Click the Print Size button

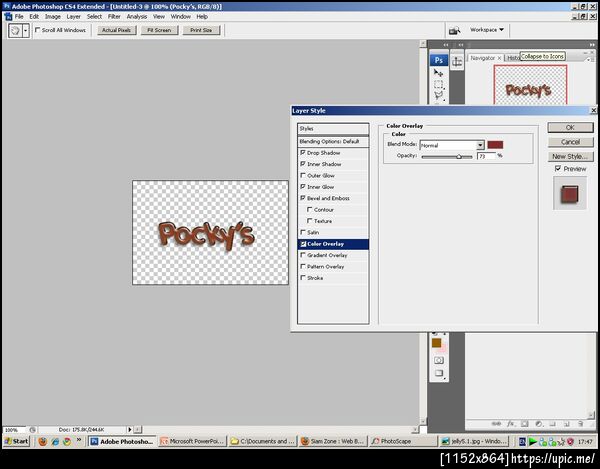[x=201, y=30]
